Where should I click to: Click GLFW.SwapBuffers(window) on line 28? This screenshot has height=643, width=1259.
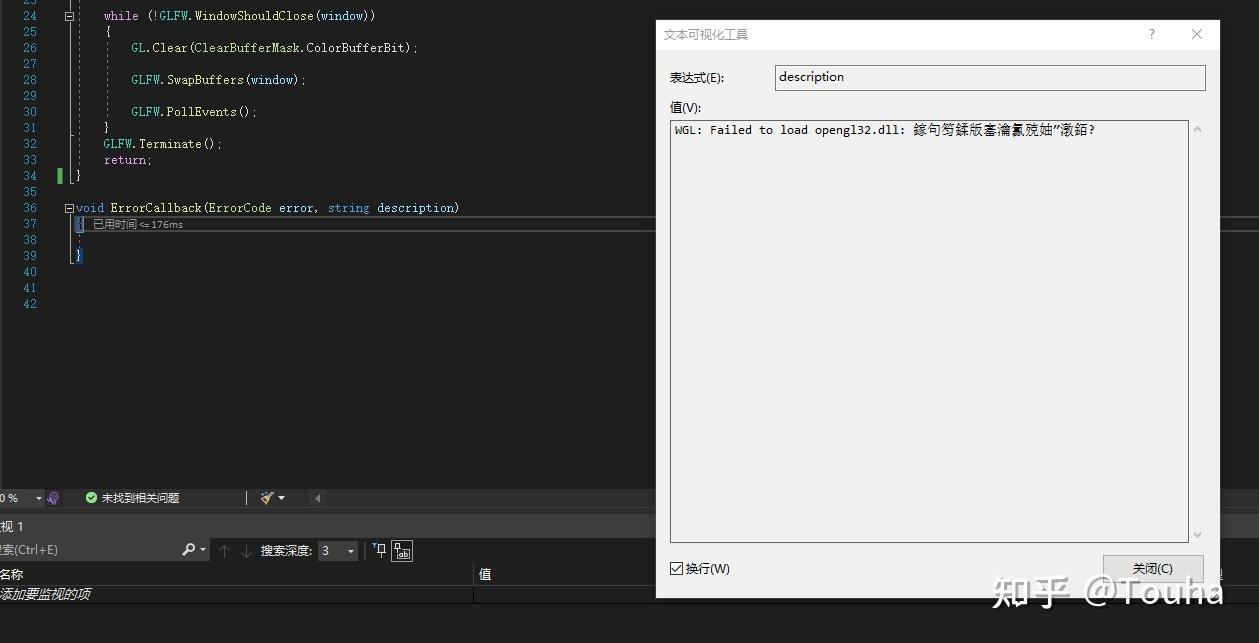(216, 80)
